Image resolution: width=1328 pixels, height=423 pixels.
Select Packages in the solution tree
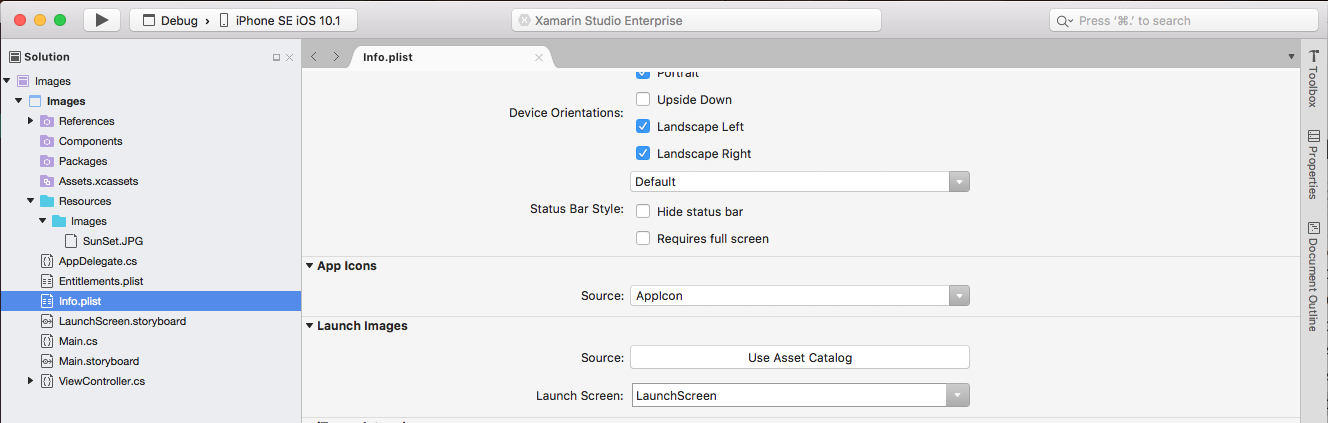tap(83, 161)
